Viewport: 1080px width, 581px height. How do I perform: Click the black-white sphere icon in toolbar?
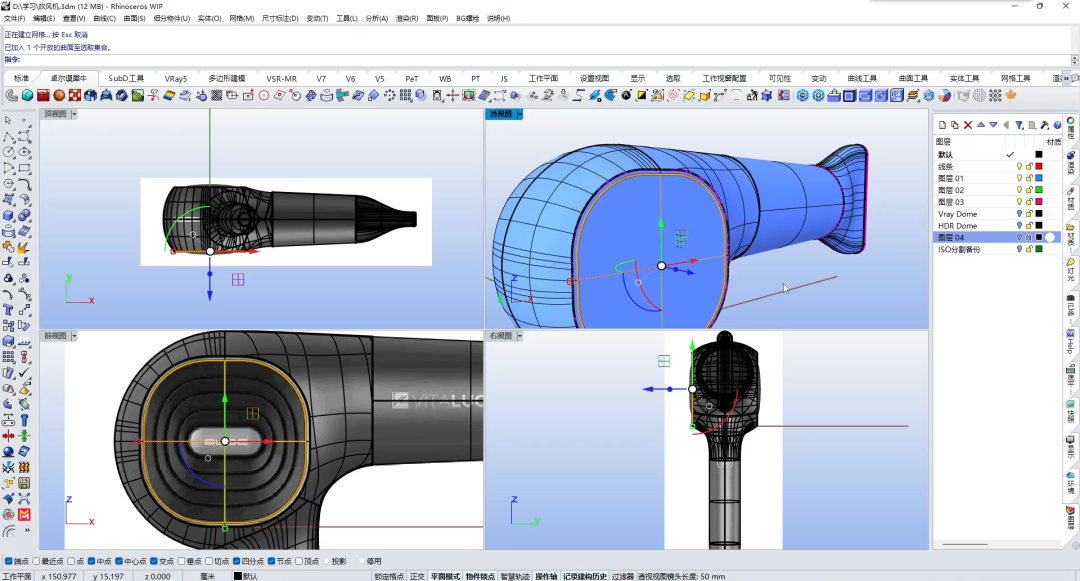pyautogui.click(x=626, y=96)
